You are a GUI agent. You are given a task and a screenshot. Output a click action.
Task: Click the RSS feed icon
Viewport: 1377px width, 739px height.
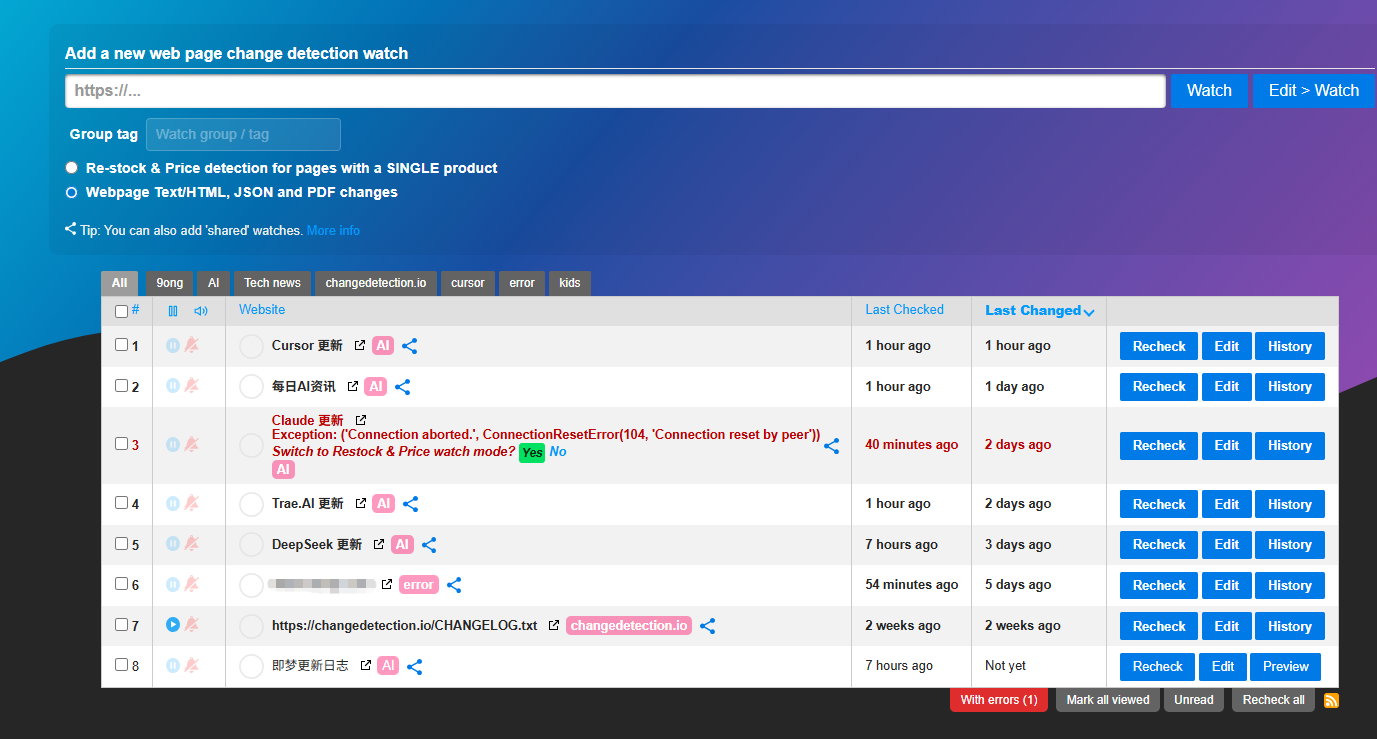[x=1331, y=700]
